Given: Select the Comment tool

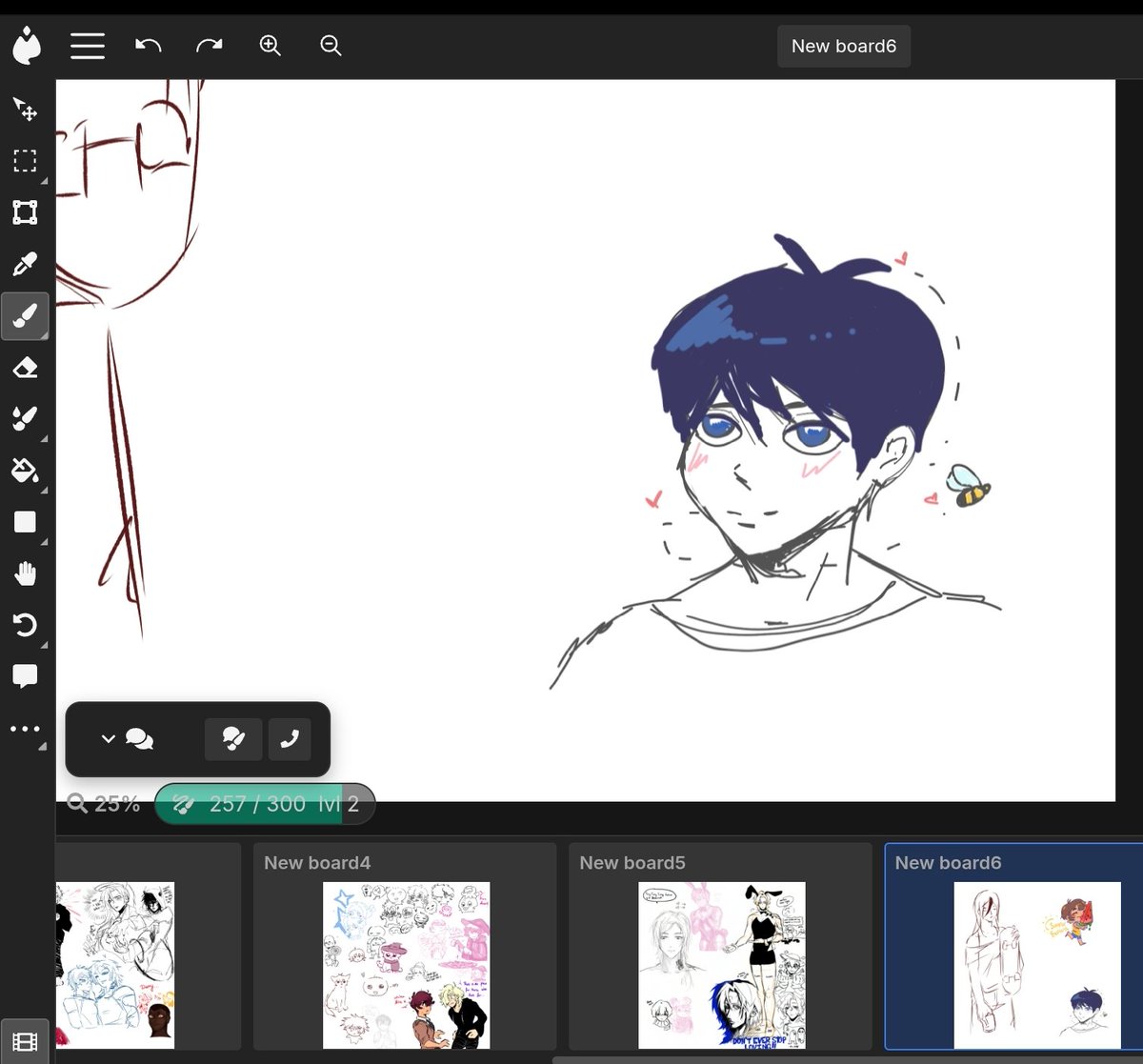Looking at the screenshot, I should 26,676.
